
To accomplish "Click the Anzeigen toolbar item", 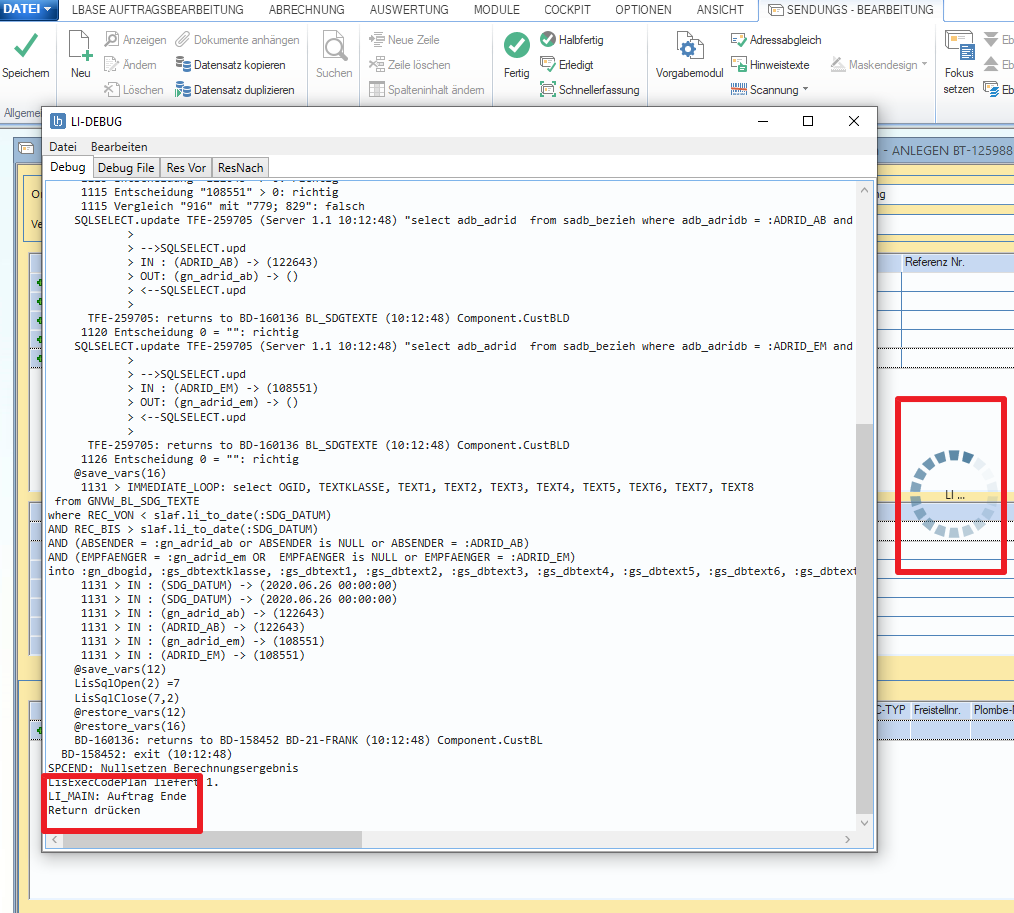I will pos(135,40).
